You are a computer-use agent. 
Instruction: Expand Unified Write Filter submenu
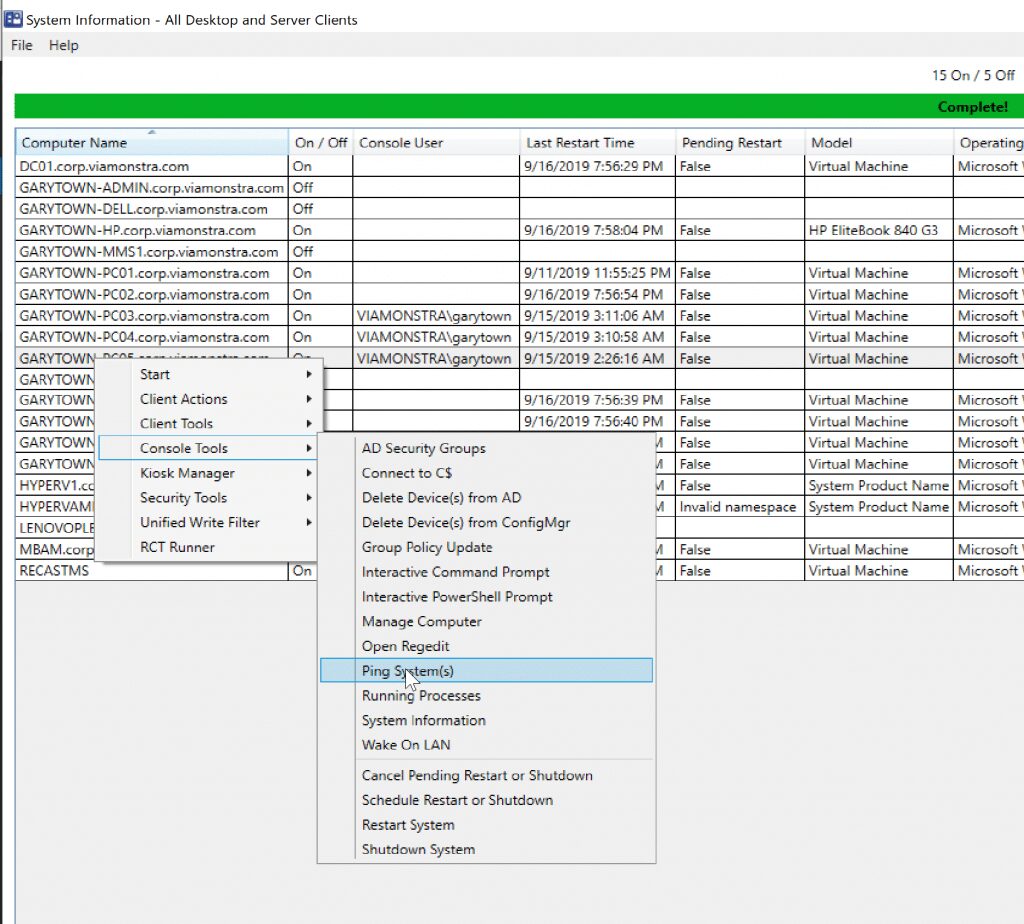coord(200,522)
